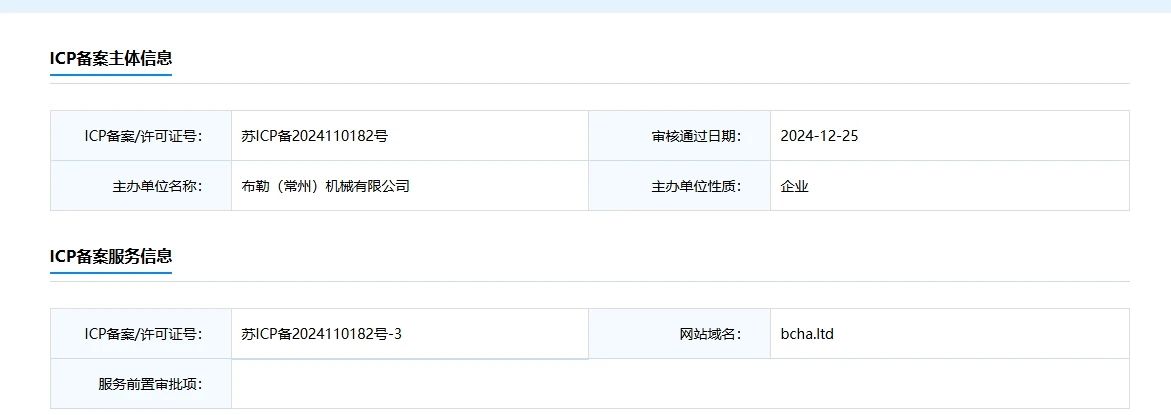Click divider line right of ICP备案主体信息 heading
1171x415 pixels.
point(651,84)
